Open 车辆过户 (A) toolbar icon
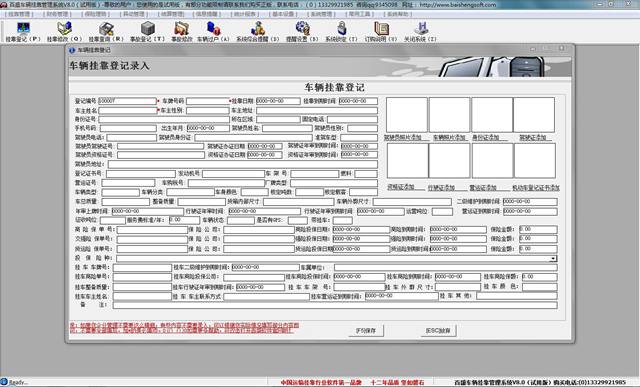 pyautogui.click(x=213, y=31)
